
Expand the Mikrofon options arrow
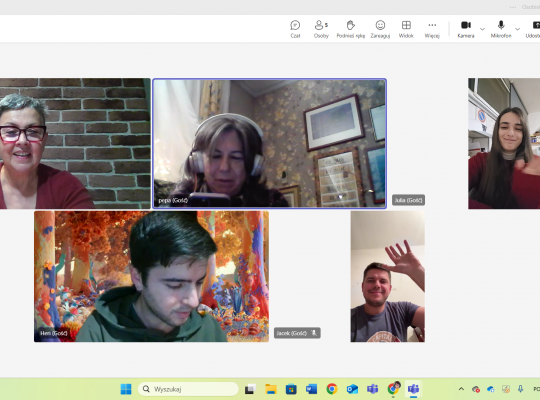coord(517,29)
